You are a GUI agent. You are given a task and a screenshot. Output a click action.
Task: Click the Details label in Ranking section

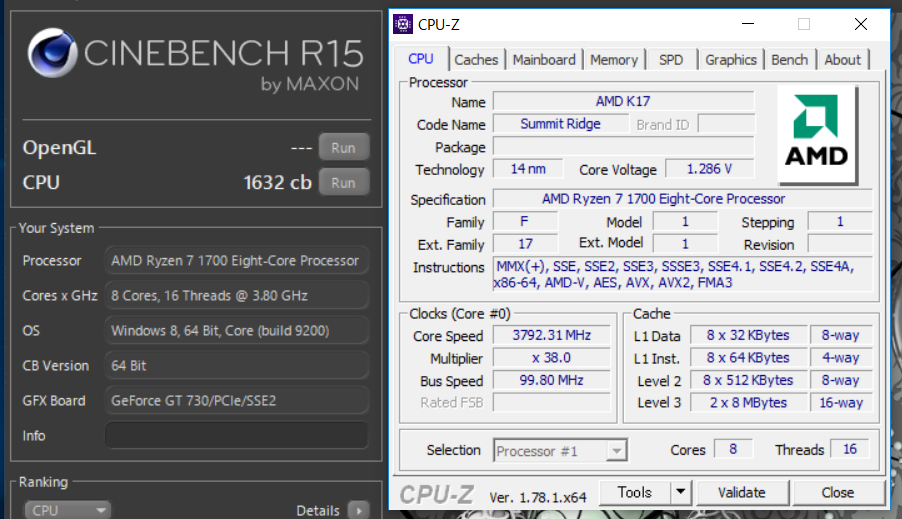[318, 510]
